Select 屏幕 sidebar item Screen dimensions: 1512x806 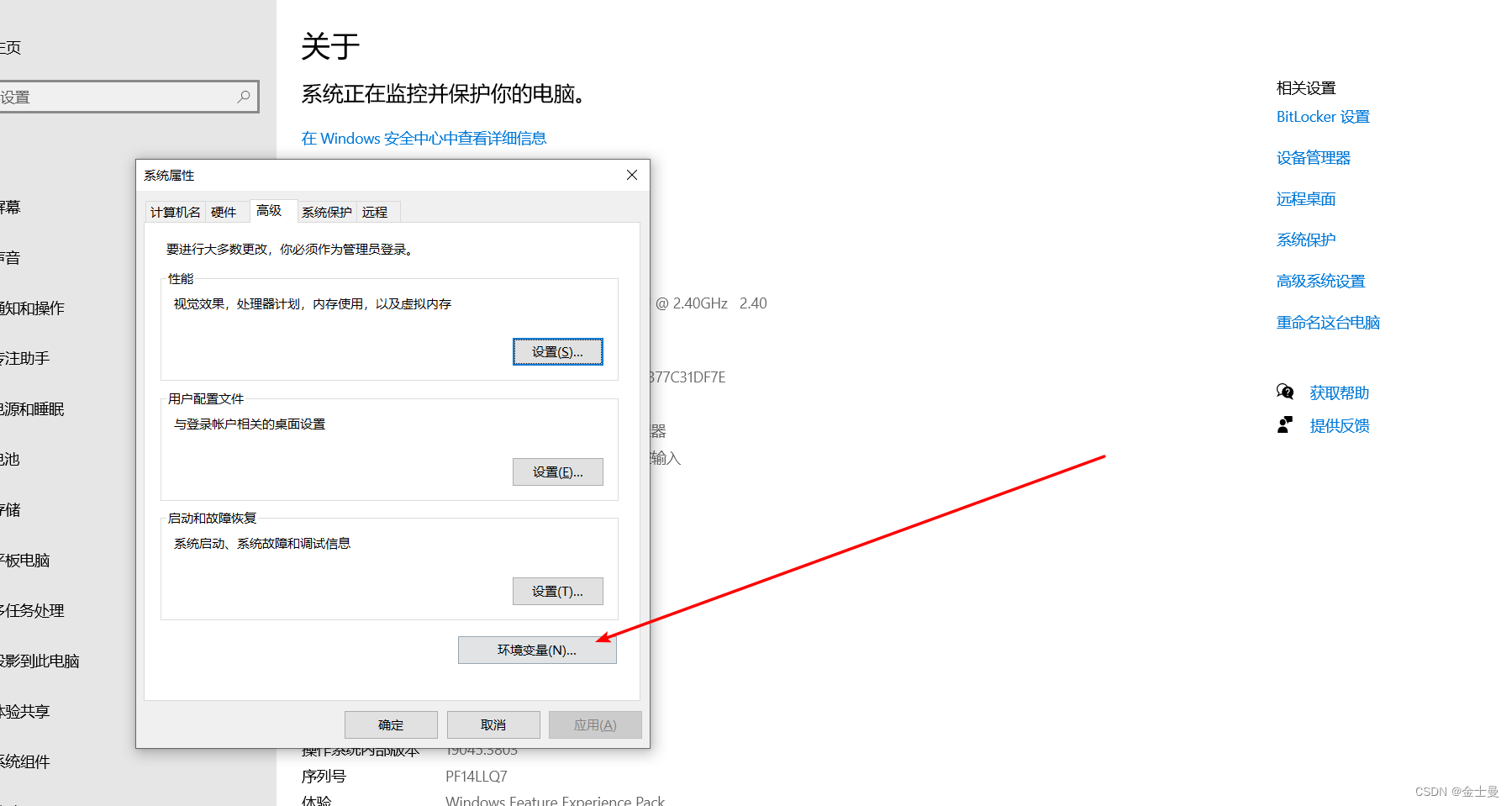coord(10,208)
